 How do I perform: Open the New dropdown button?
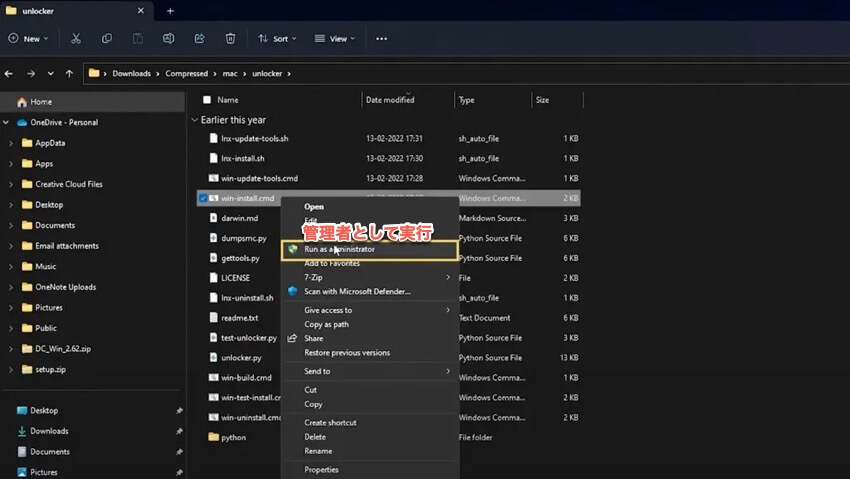pyautogui.click(x=28, y=38)
